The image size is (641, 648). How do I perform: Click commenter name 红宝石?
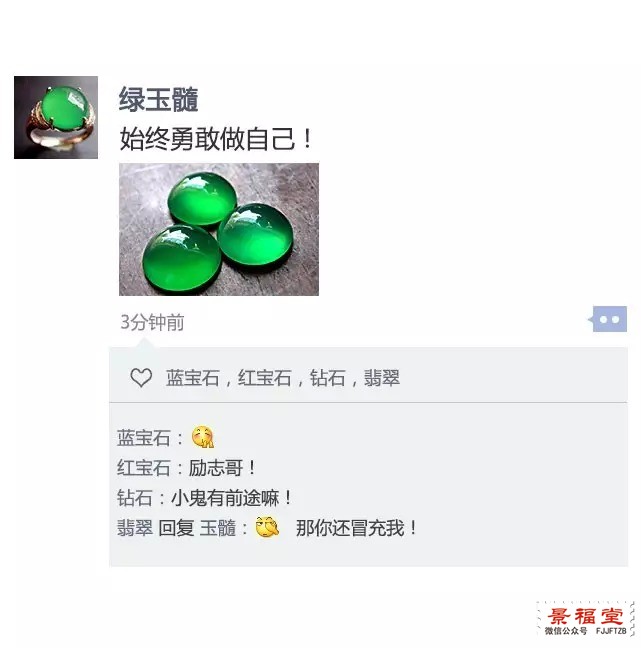pos(144,468)
